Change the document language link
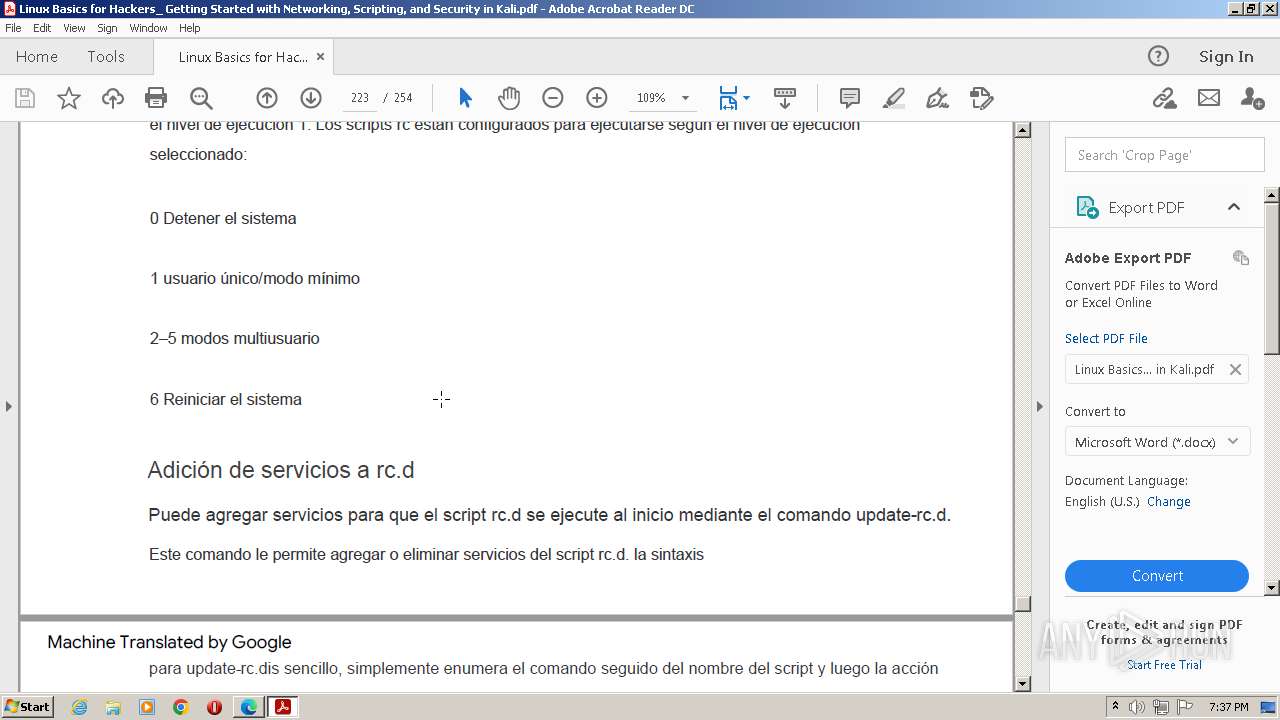The width and height of the screenshot is (1280, 720). 1169,502
